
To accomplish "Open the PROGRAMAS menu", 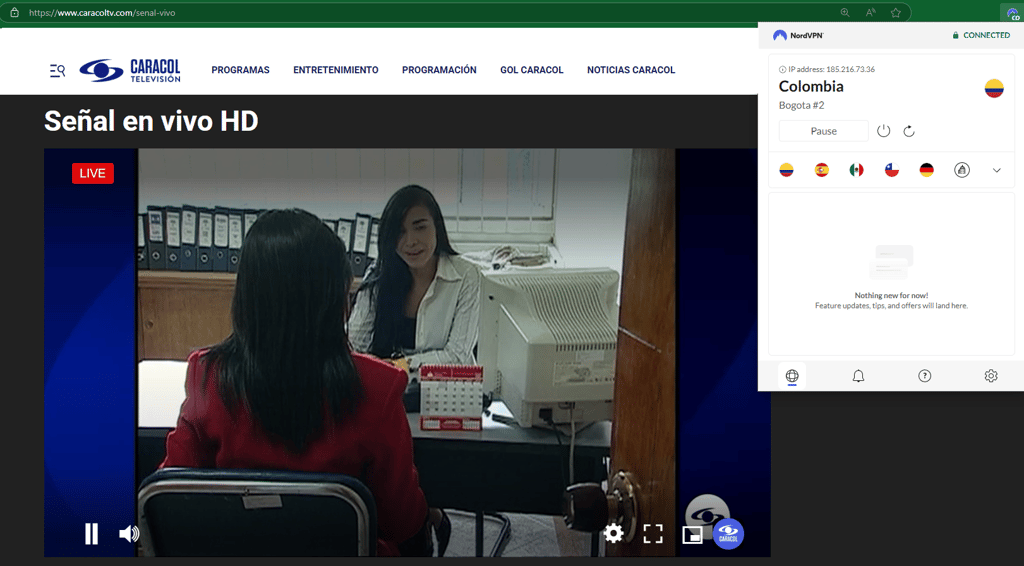I will click(240, 70).
